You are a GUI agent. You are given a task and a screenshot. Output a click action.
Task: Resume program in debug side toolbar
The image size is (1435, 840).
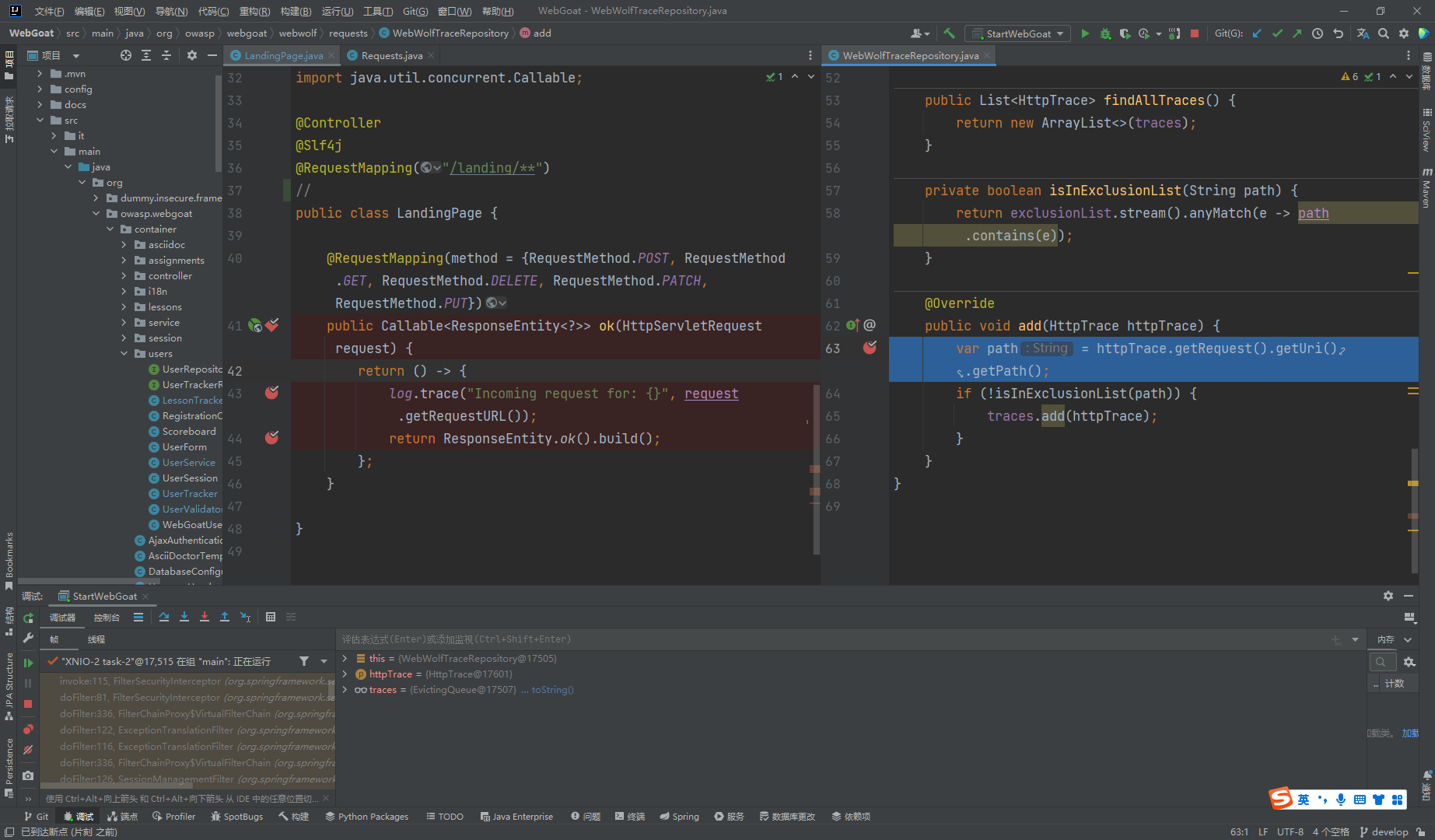28,663
